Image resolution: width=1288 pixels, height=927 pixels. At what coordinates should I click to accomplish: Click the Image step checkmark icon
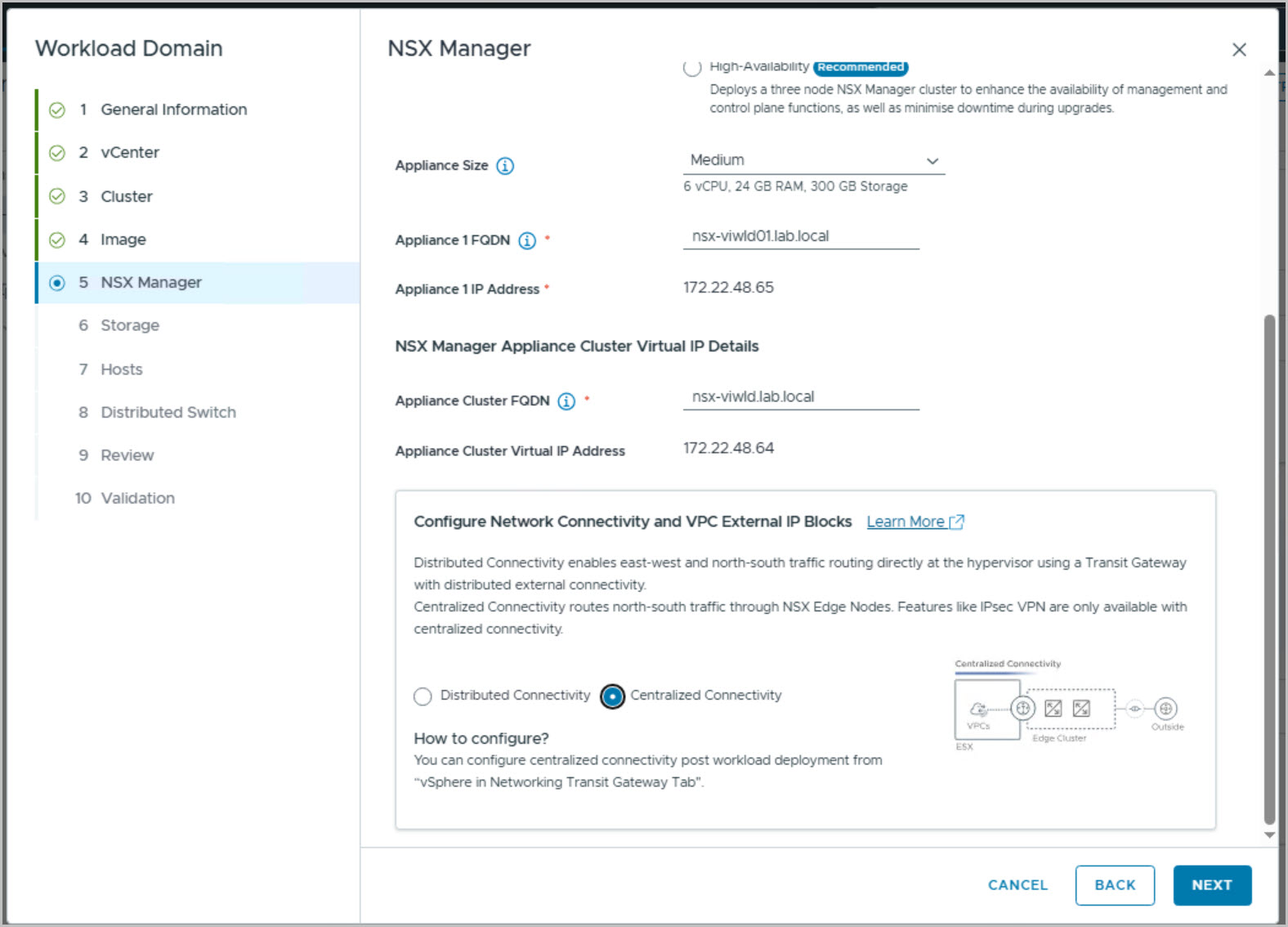(57, 240)
